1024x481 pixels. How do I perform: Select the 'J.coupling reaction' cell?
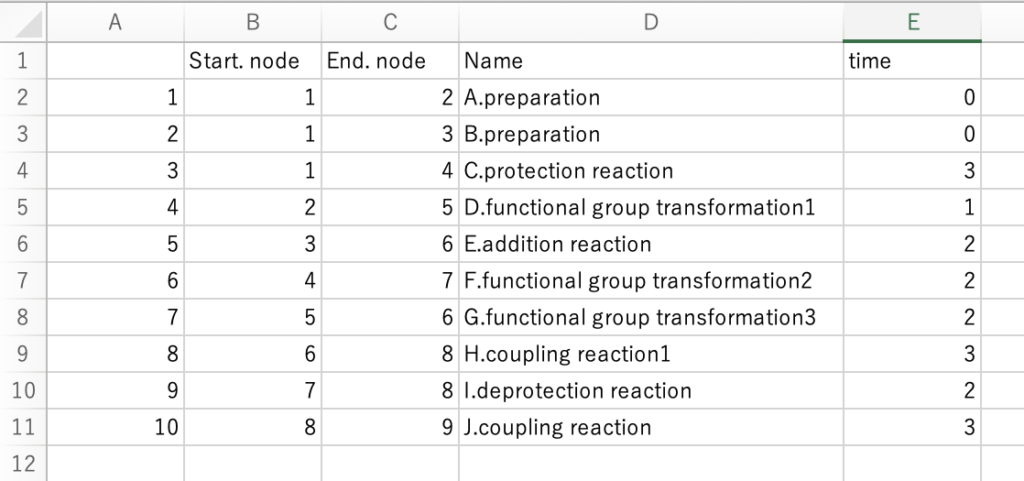[x=650, y=428]
